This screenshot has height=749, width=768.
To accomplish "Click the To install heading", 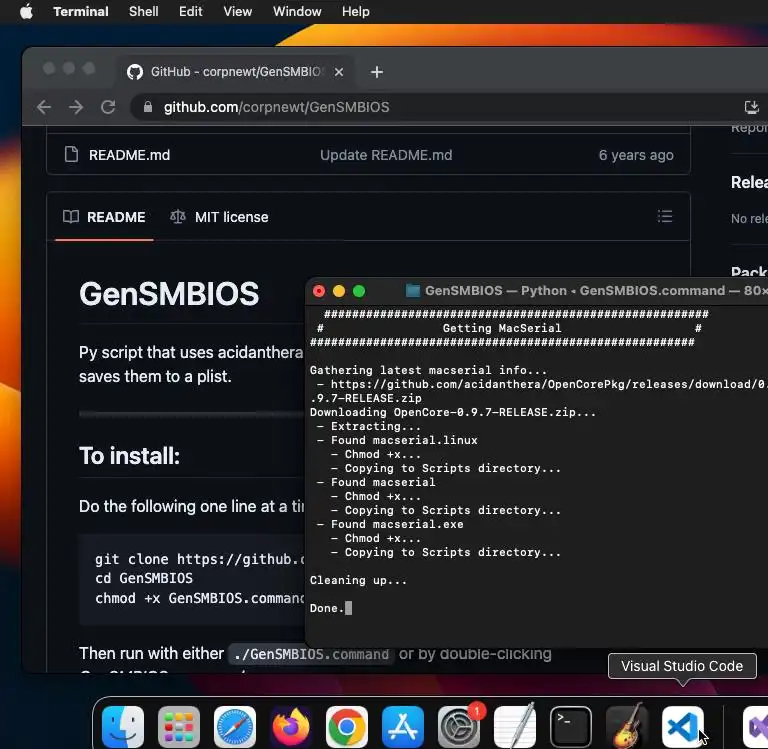I will [x=129, y=456].
